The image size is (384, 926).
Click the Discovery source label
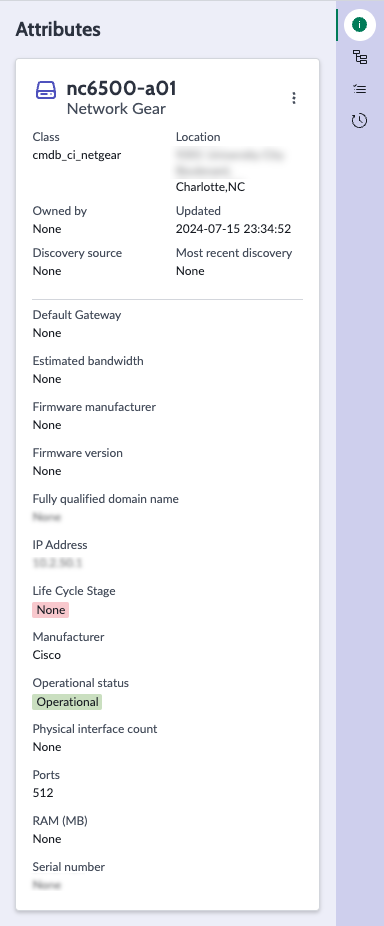click(77, 253)
